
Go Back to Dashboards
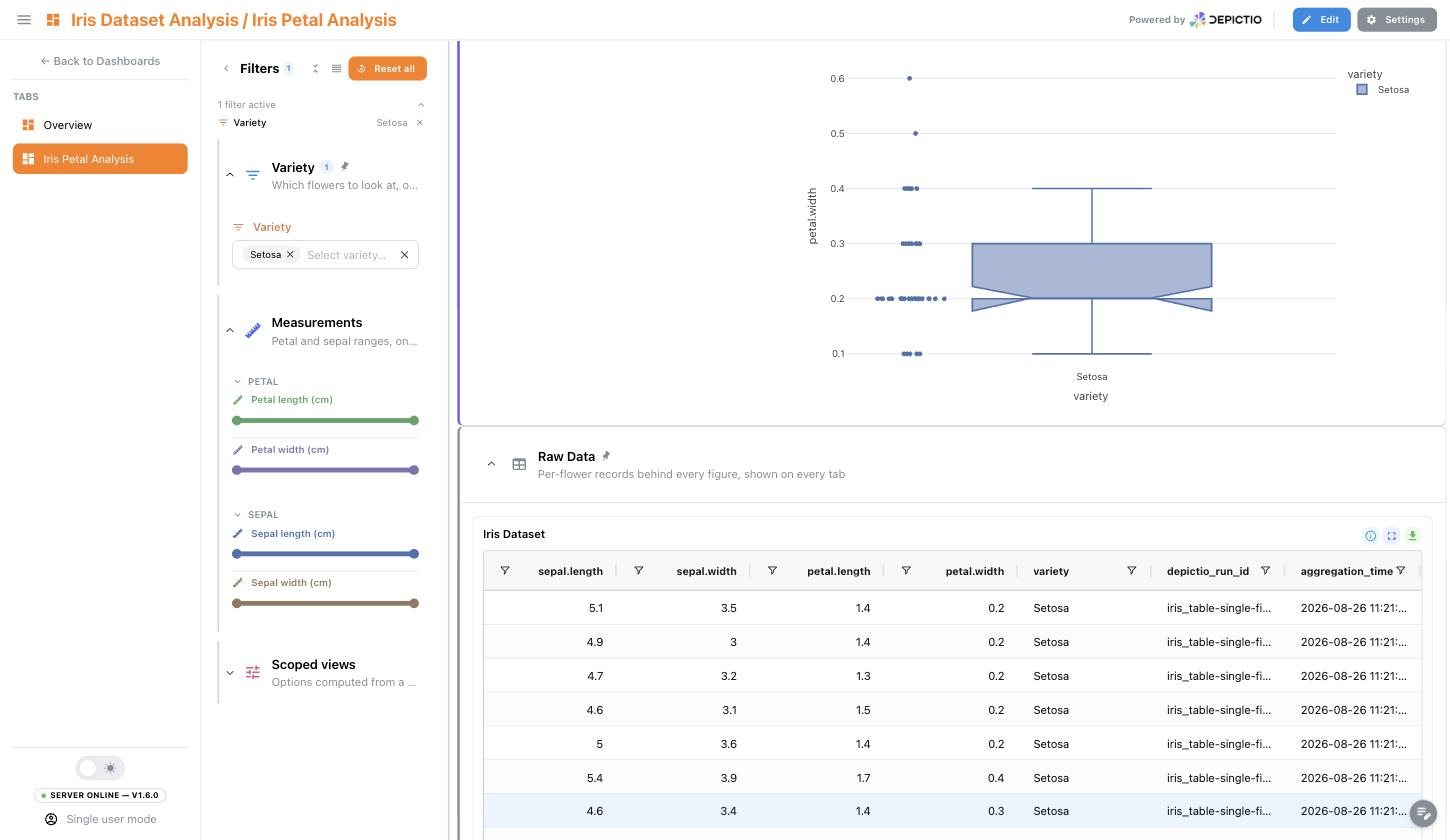(x=100, y=61)
